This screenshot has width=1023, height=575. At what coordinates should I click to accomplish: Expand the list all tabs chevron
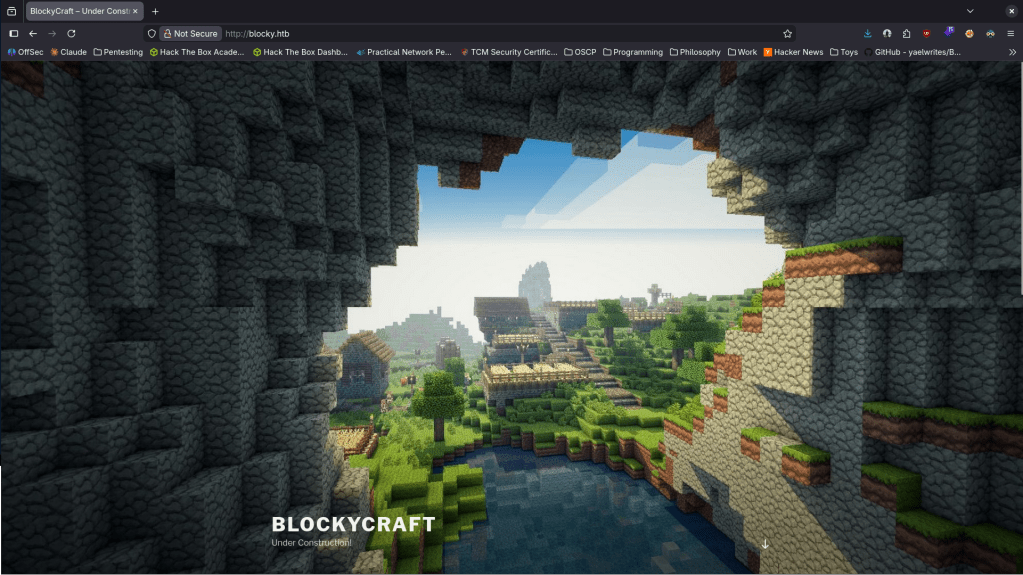coord(969,11)
